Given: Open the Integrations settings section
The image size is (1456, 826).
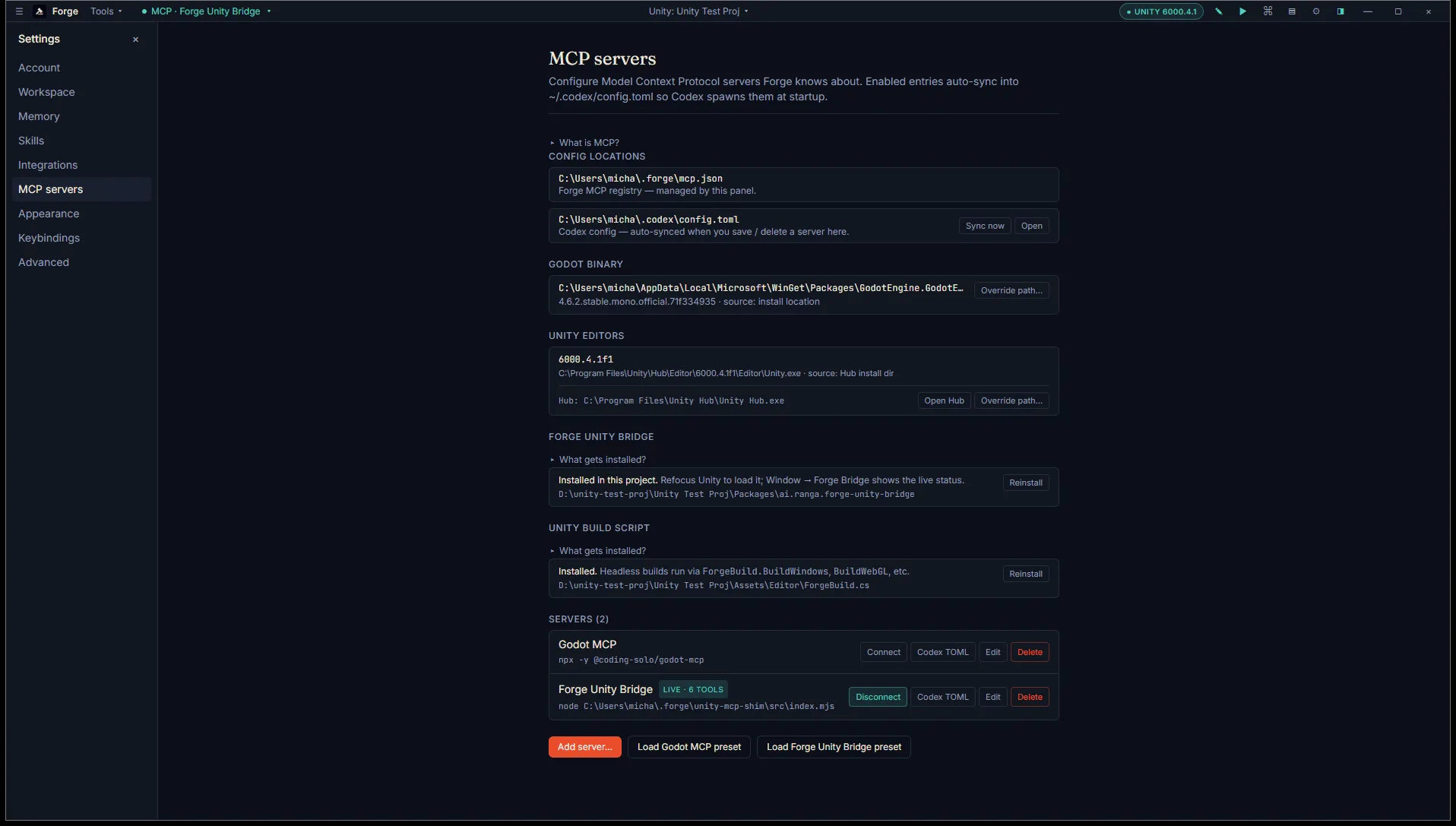Looking at the screenshot, I should tap(82, 165).
